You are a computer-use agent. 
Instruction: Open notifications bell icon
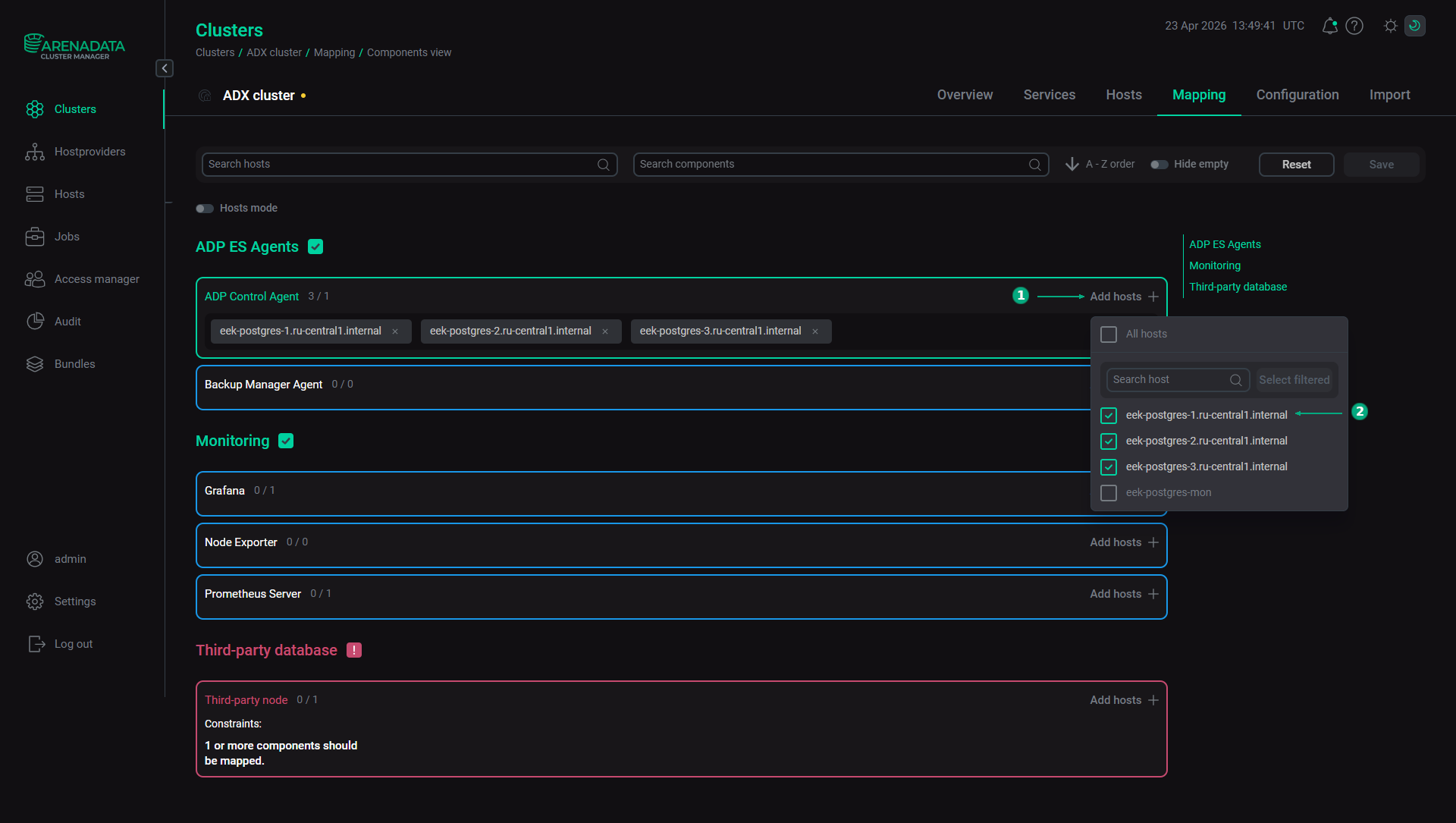[1329, 26]
